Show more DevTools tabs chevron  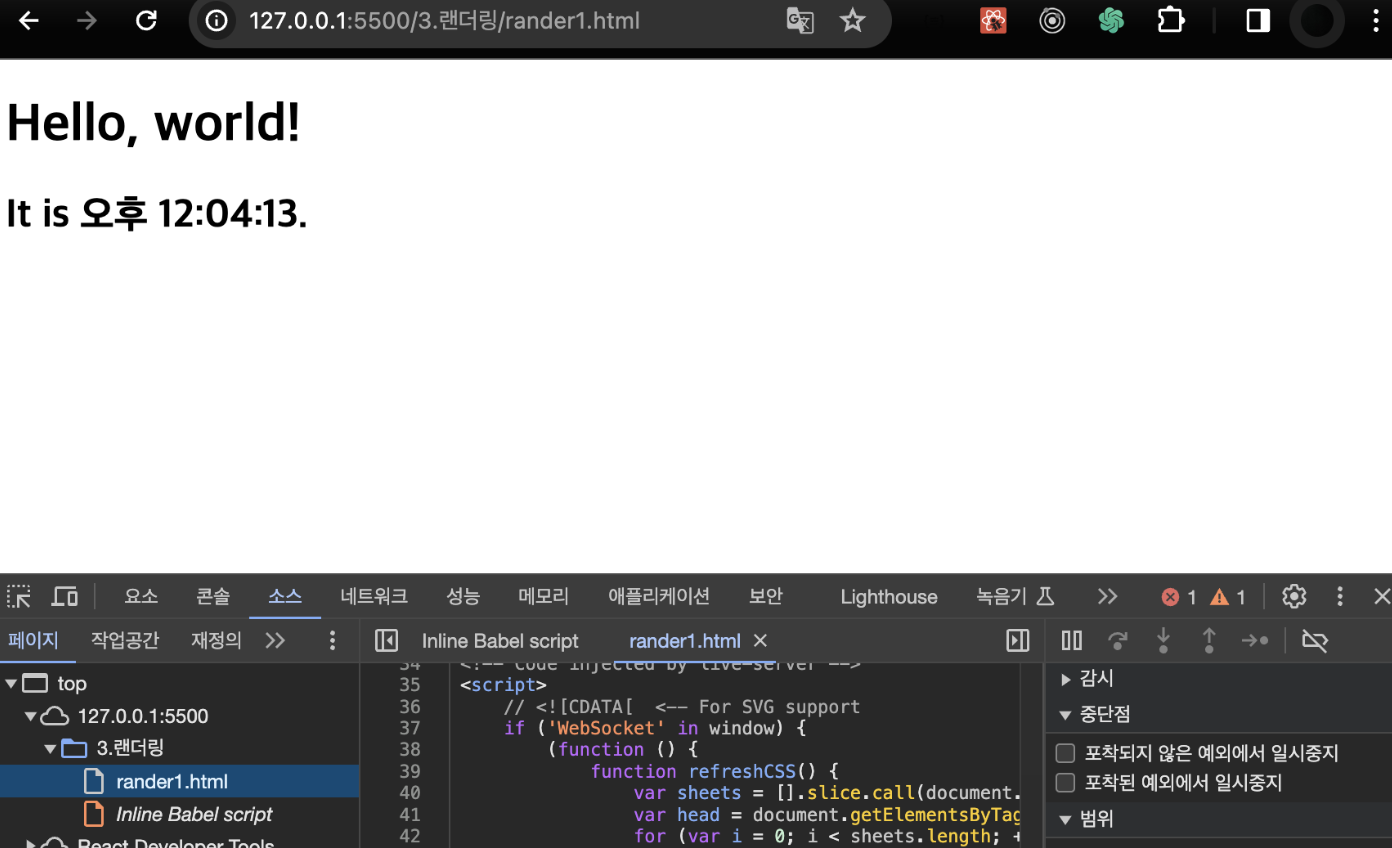tap(1107, 597)
